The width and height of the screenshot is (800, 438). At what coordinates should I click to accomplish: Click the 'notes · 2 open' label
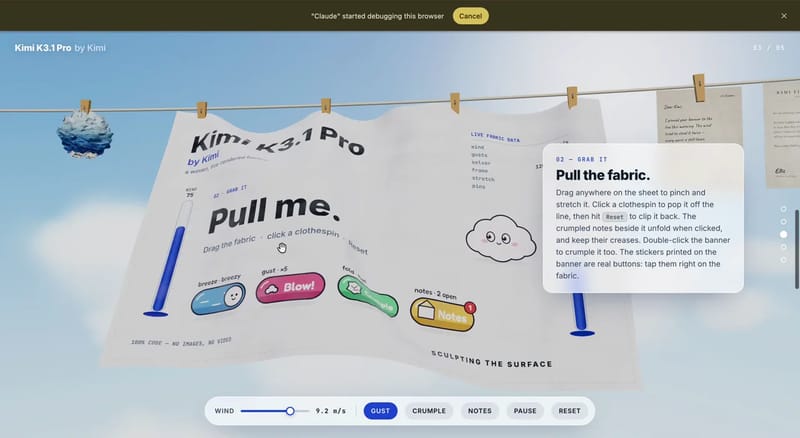pos(435,294)
